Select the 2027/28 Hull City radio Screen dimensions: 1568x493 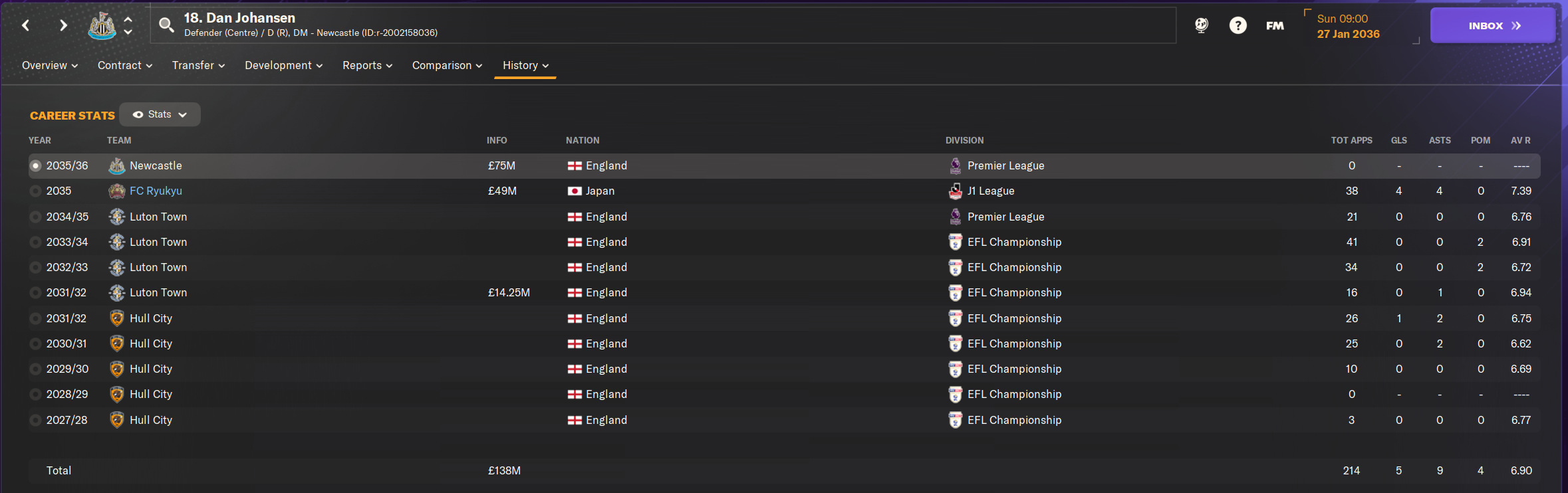coord(35,420)
